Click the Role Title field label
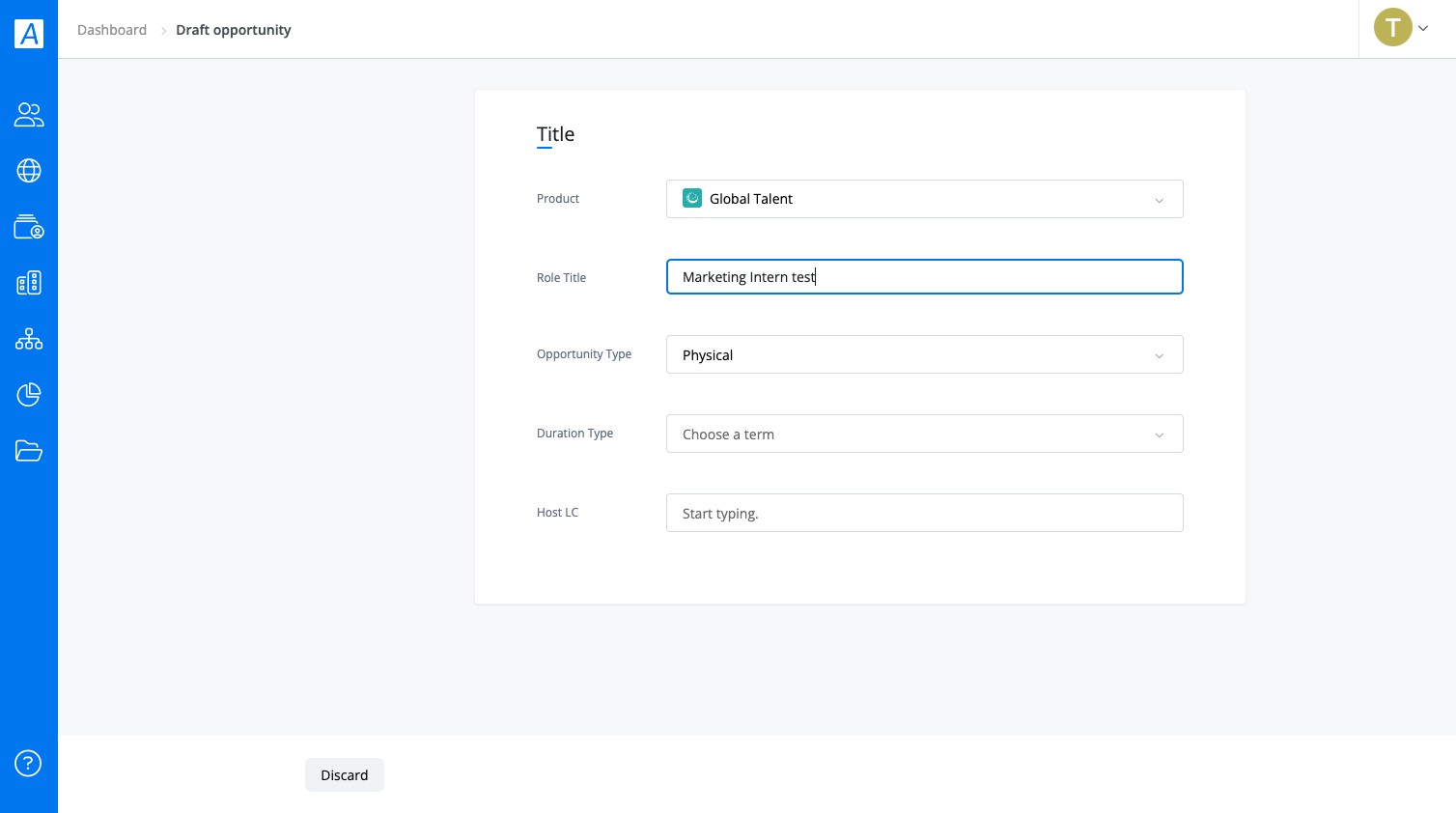1456x813 pixels. pos(561,278)
